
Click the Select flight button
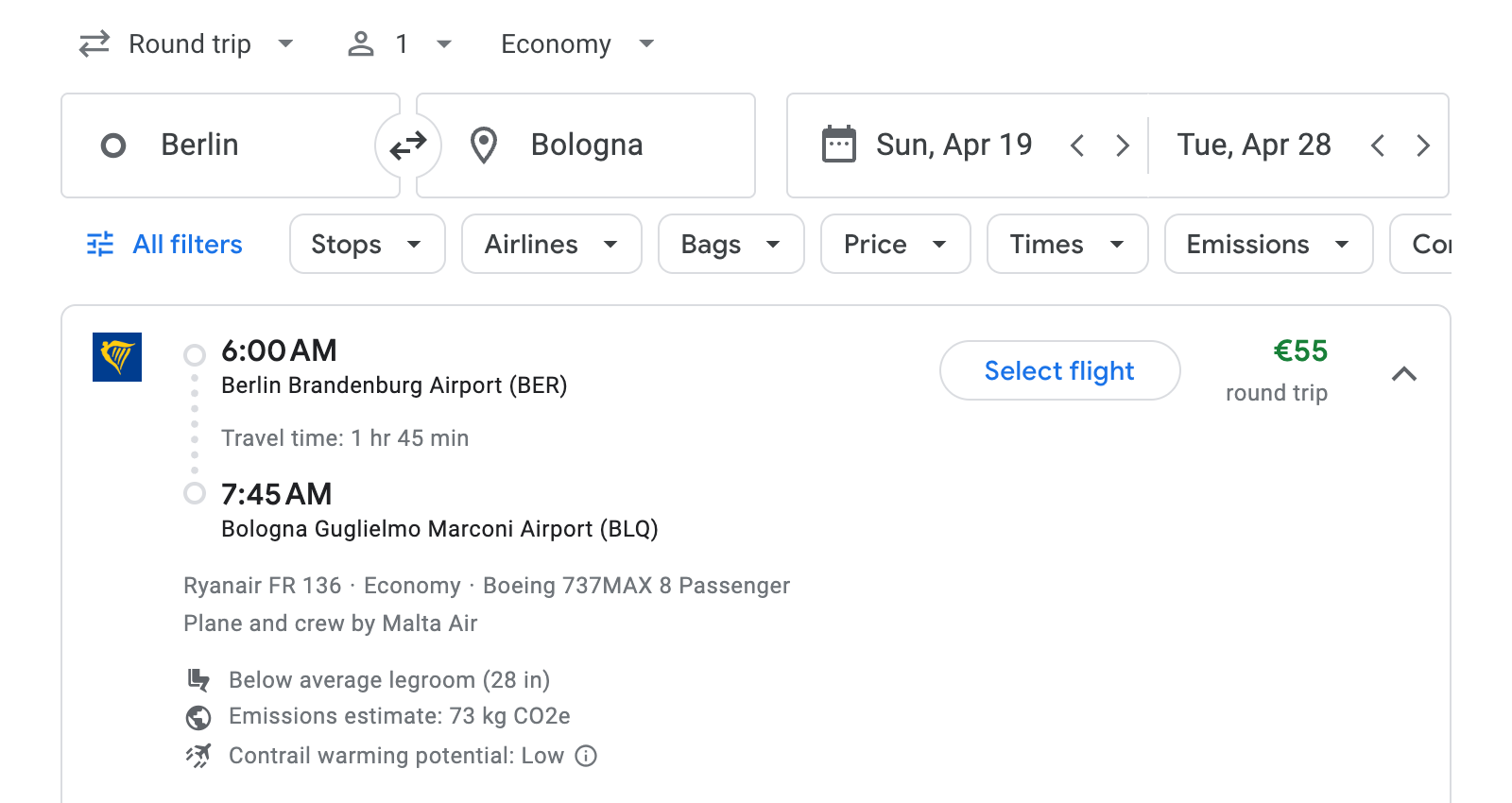pyautogui.click(x=1059, y=370)
